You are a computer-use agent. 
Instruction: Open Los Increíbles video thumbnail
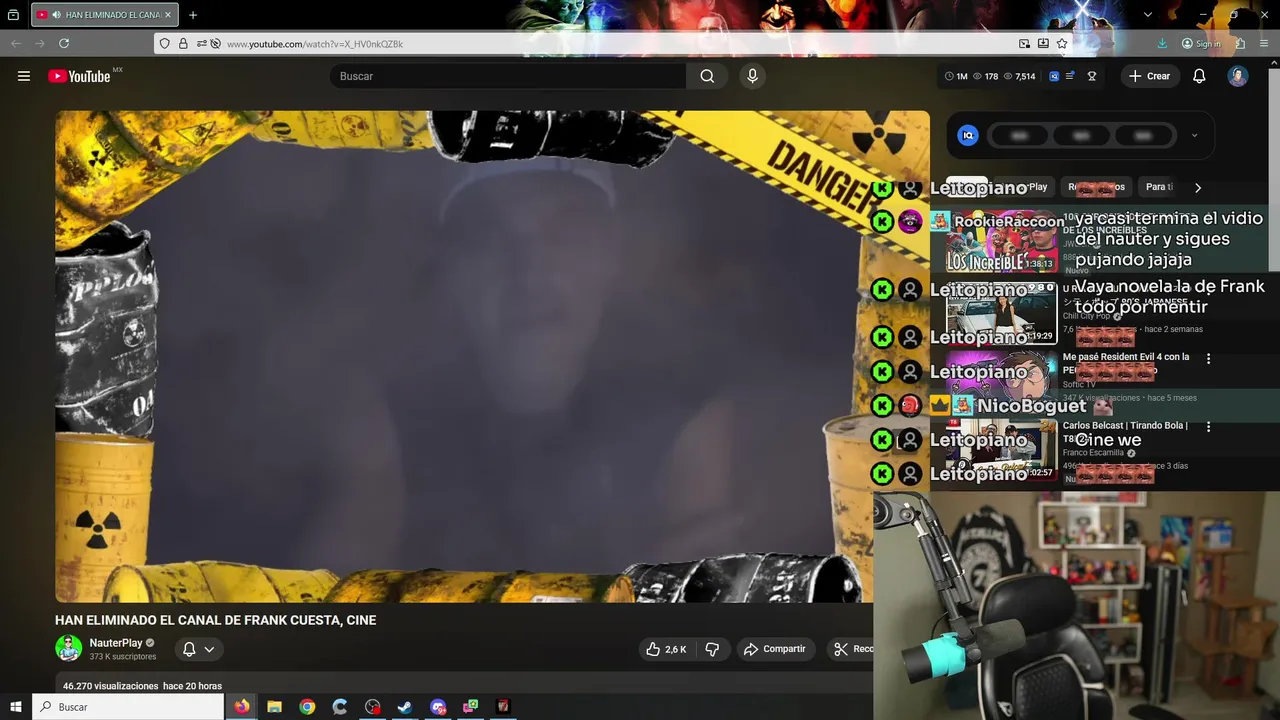click(1001, 242)
